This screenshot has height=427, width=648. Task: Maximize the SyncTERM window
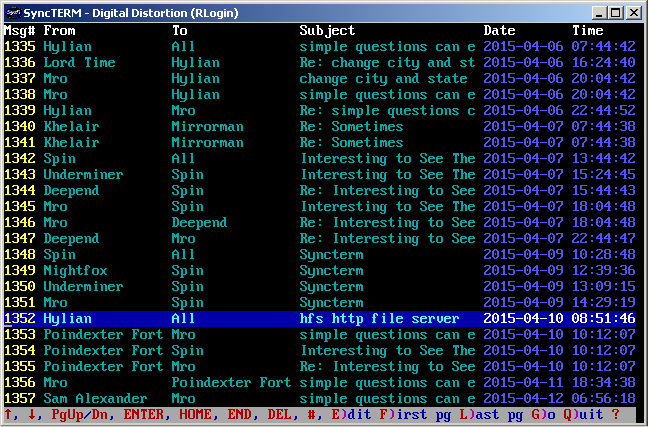coord(615,12)
